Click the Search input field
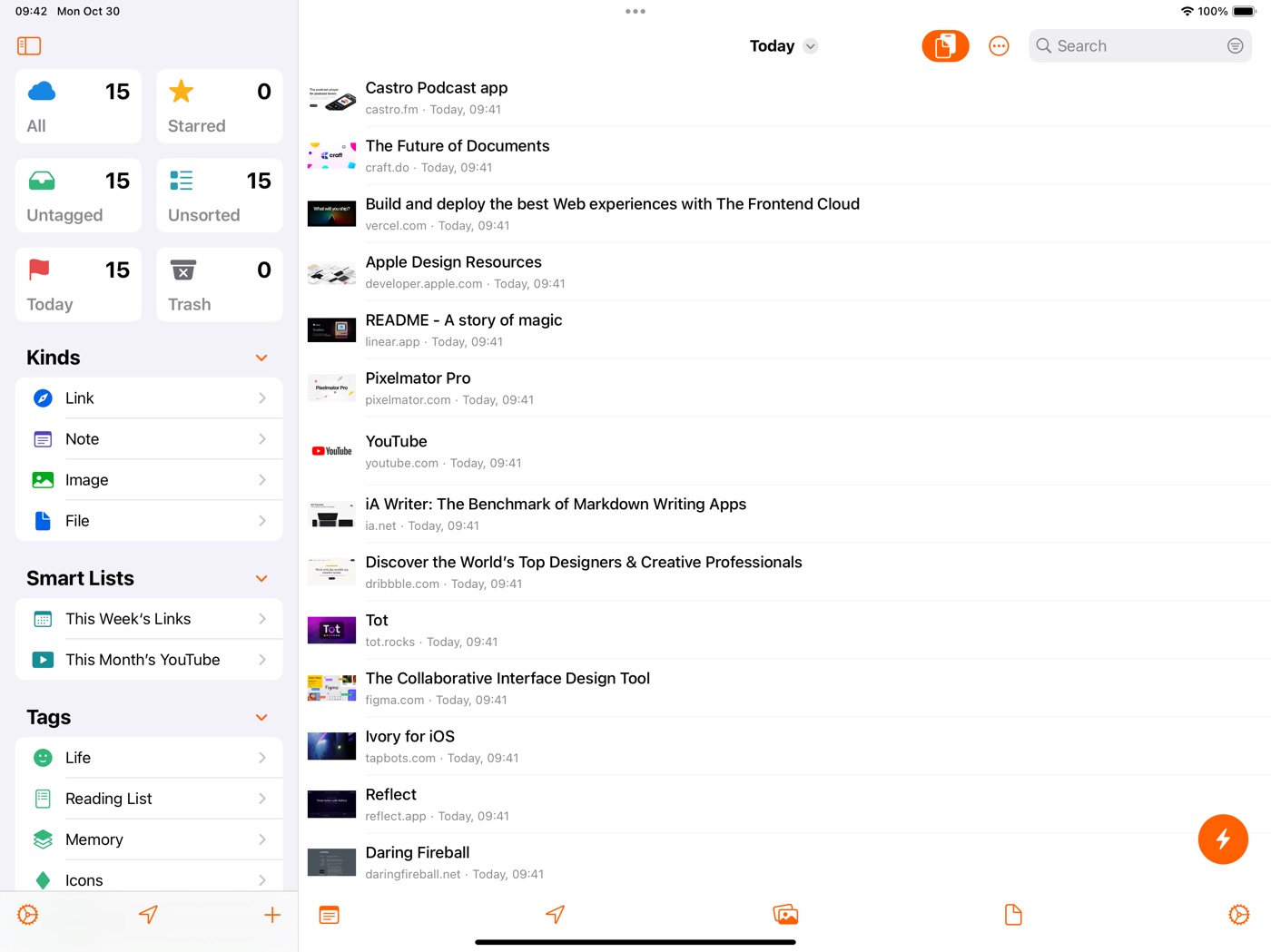Viewport: 1271px width, 952px height. pyautogui.click(x=1139, y=45)
